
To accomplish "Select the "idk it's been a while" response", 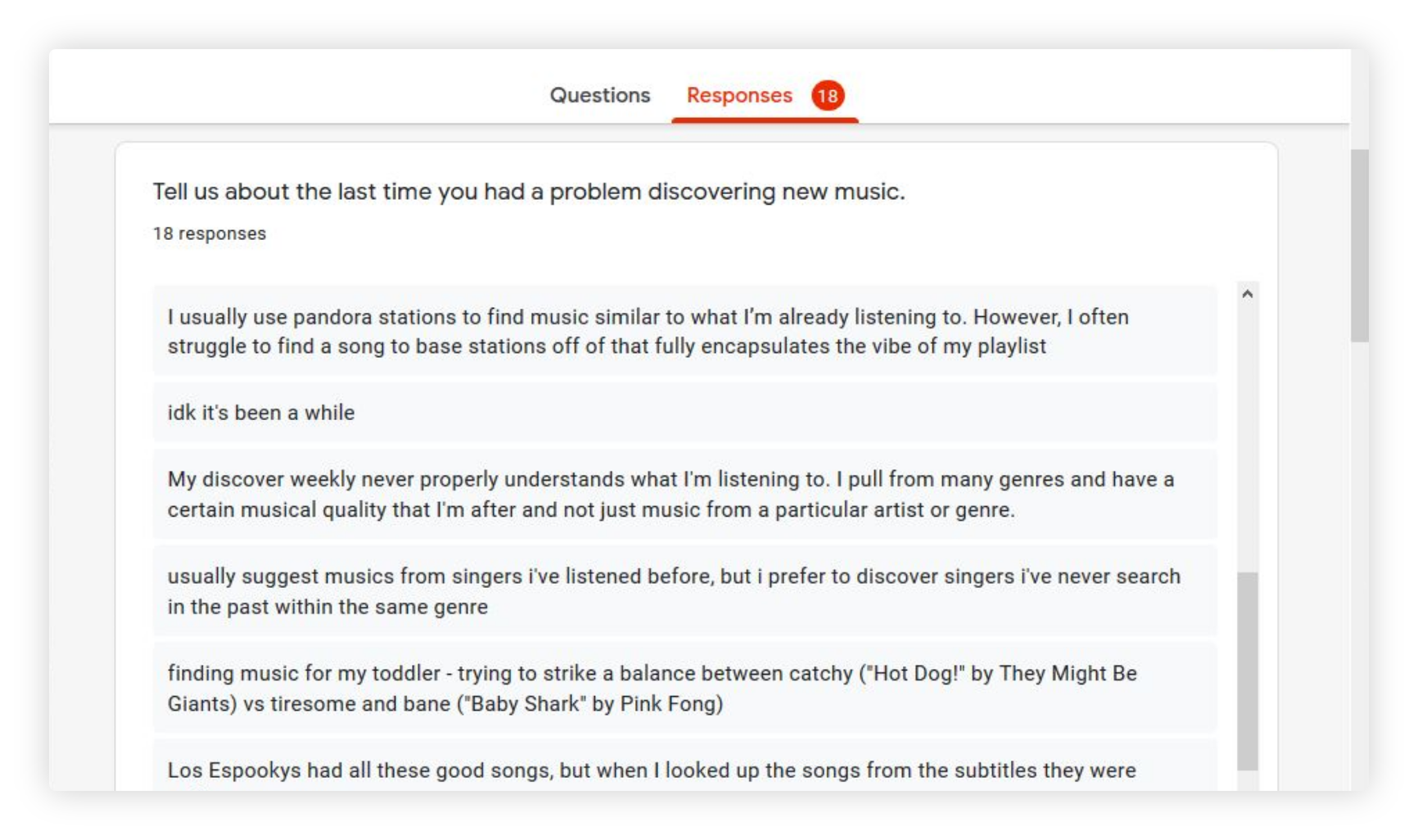I will (684, 413).
